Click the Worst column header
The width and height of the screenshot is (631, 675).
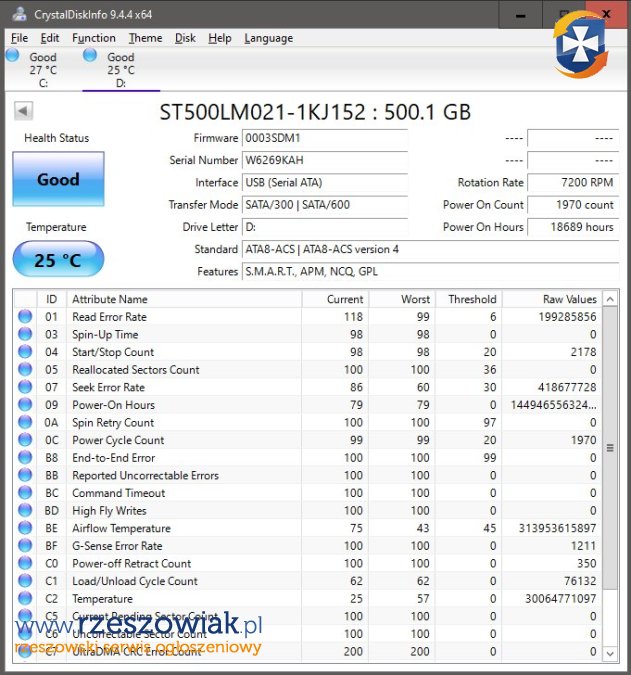coord(402,299)
